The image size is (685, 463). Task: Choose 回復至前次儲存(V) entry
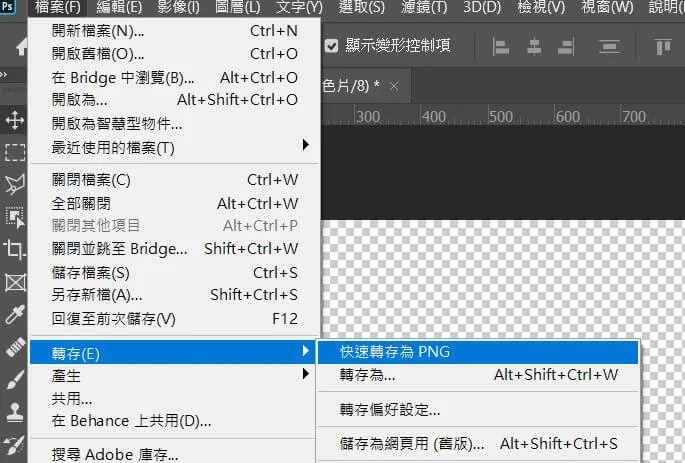(175, 318)
